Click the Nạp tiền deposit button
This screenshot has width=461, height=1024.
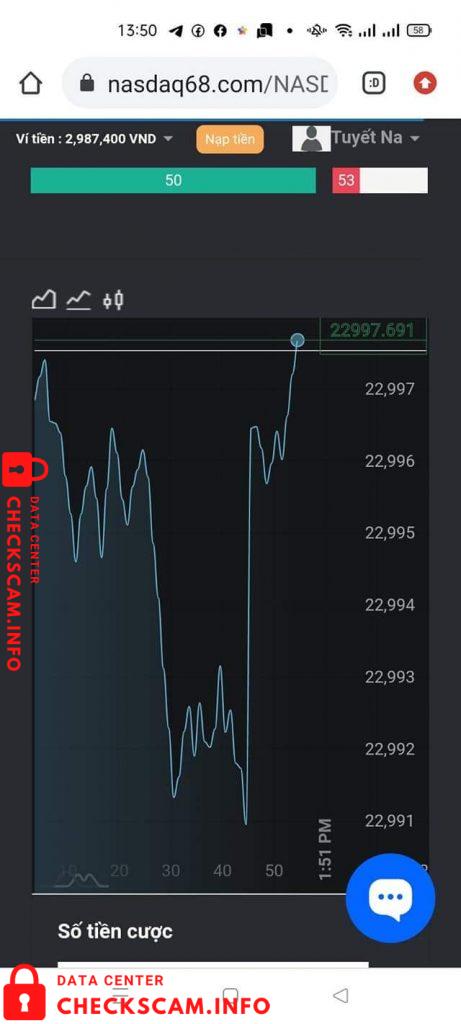click(230, 139)
